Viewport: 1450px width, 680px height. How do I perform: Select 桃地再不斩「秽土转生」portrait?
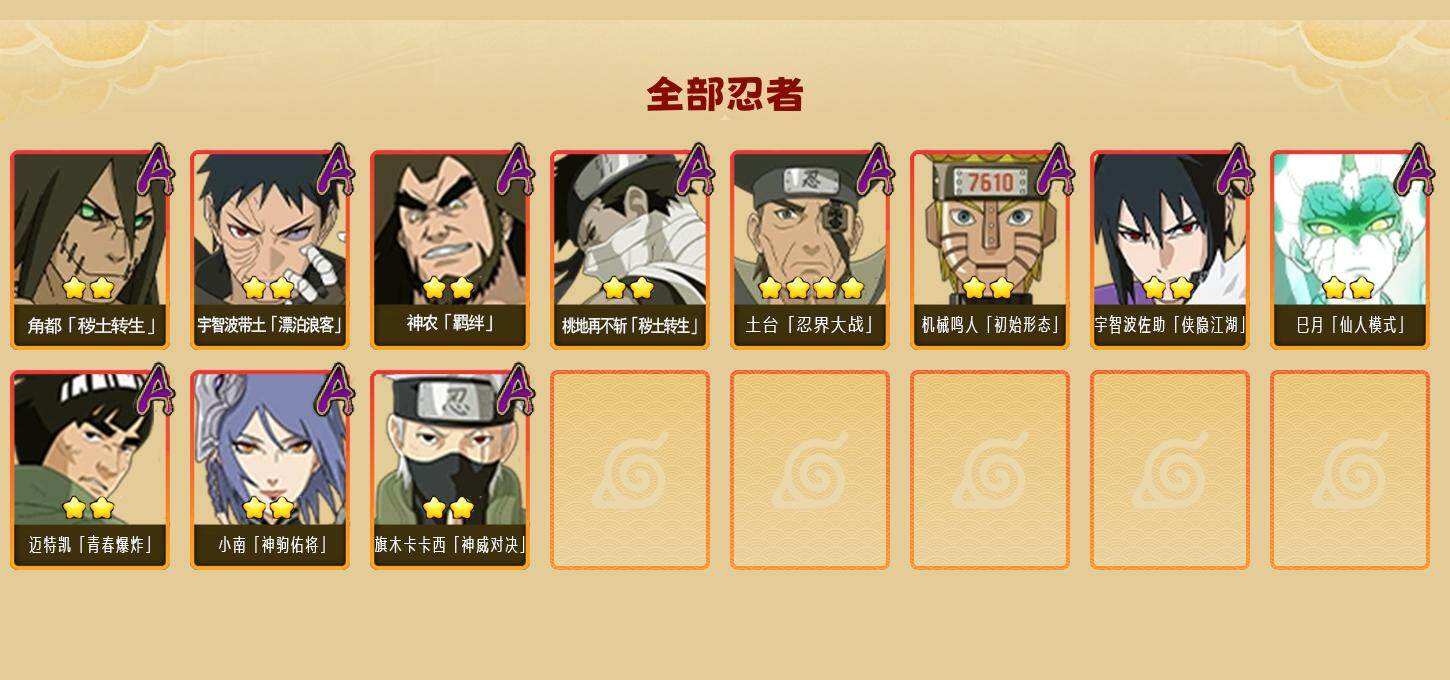[x=630, y=250]
